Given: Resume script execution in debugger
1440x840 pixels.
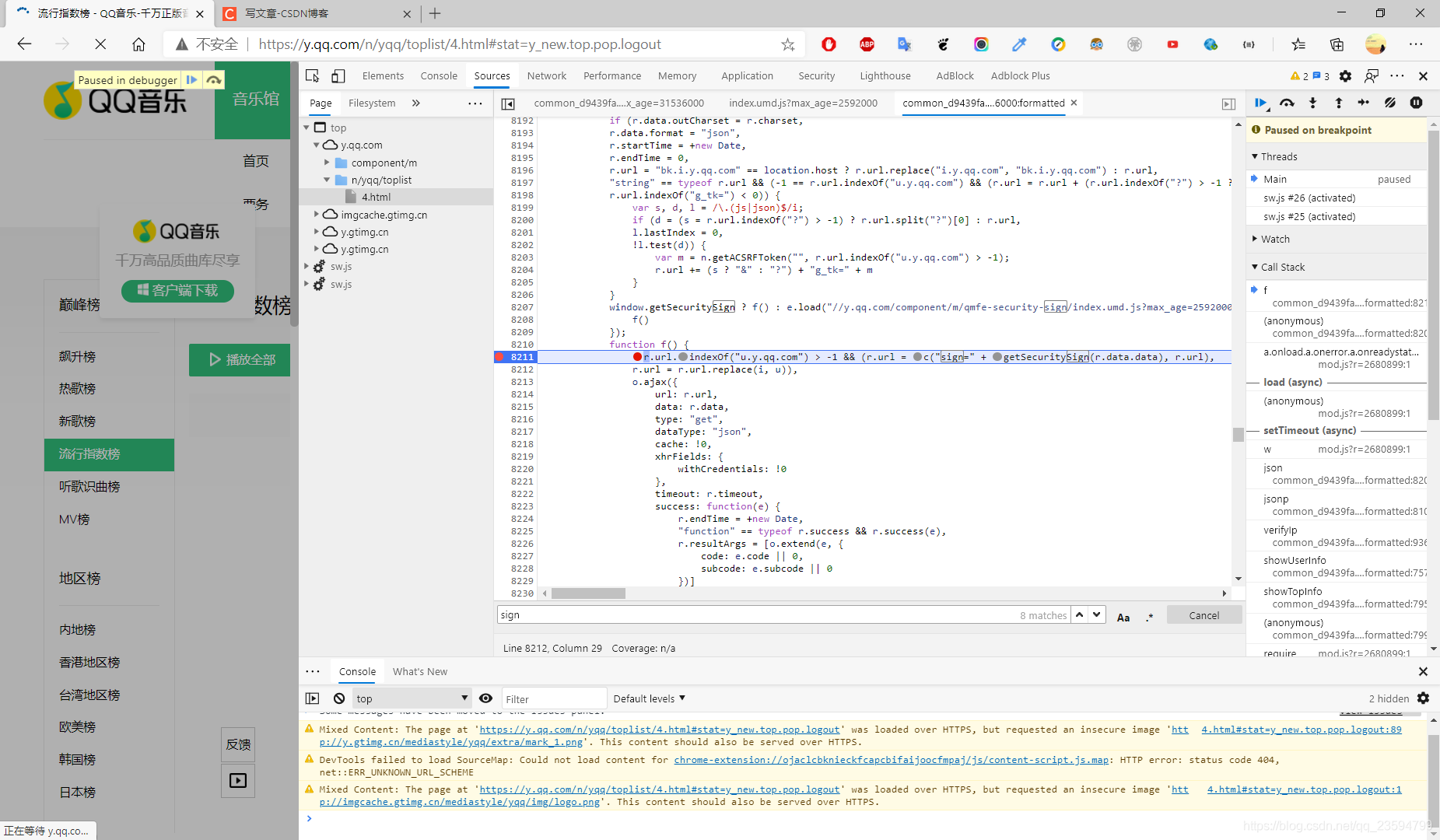Looking at the screenshot, I should (x=1260, y=103).
